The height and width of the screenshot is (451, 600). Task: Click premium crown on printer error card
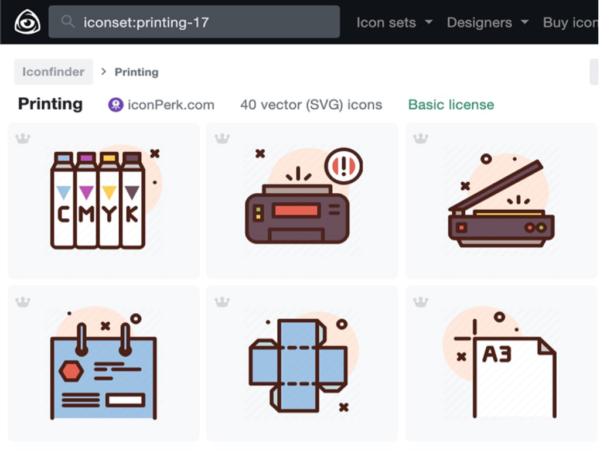(x=222, y=139)
